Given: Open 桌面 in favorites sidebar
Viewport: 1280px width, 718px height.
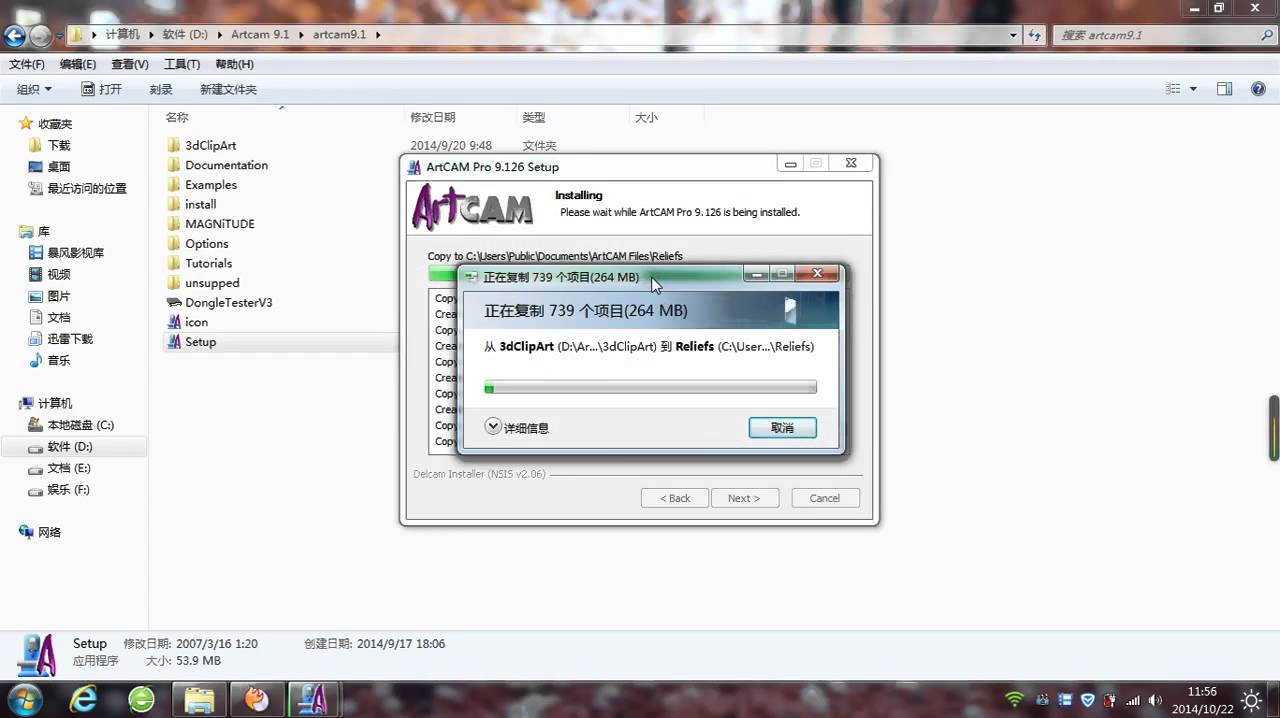Looking at the screenshot, I should point(59,167).
